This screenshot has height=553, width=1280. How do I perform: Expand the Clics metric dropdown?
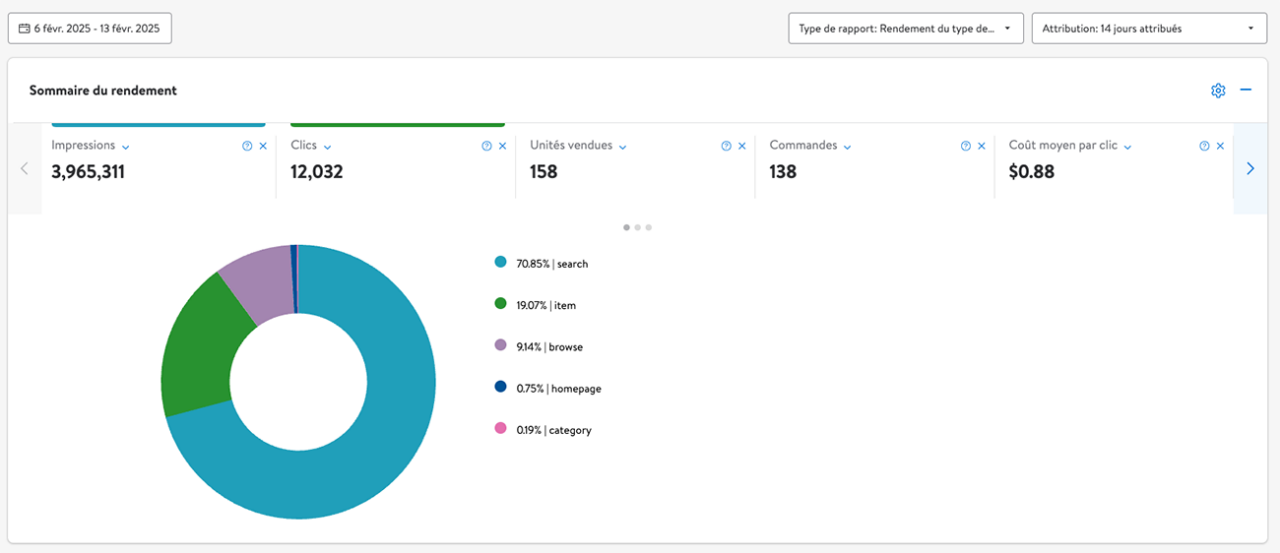pyautogui.click(x=328, y=147)
